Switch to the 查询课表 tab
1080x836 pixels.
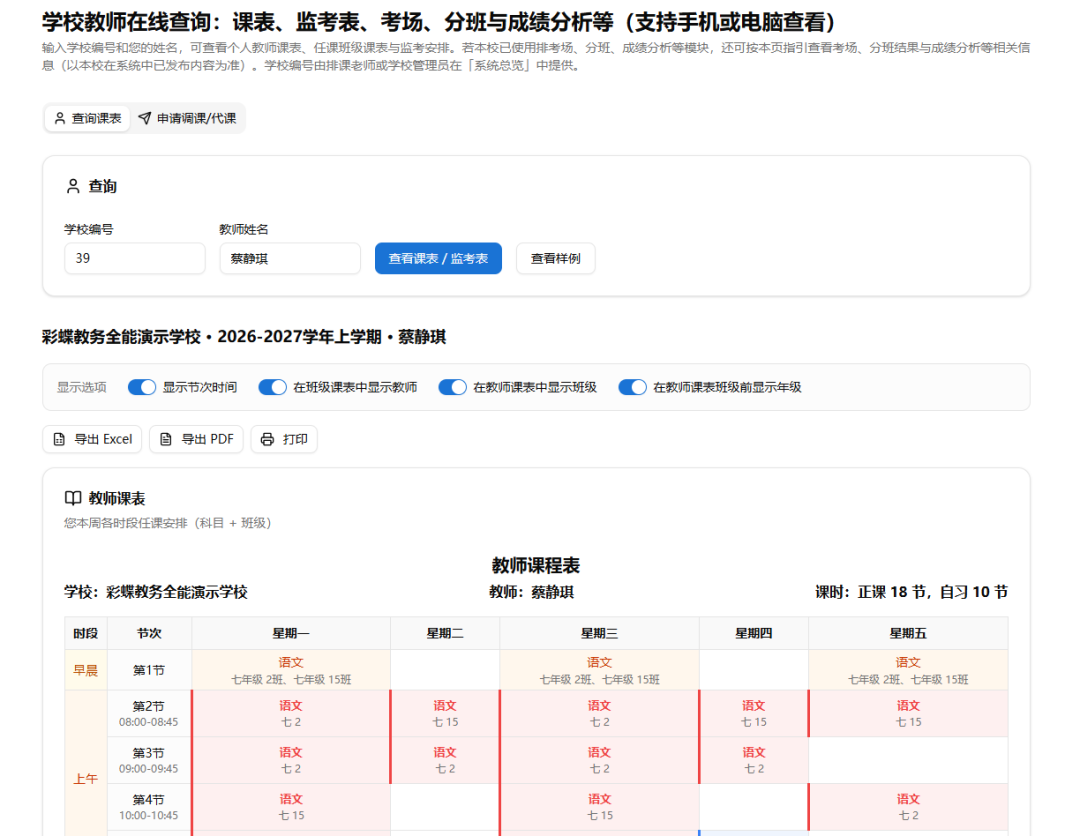pos(87,118)
